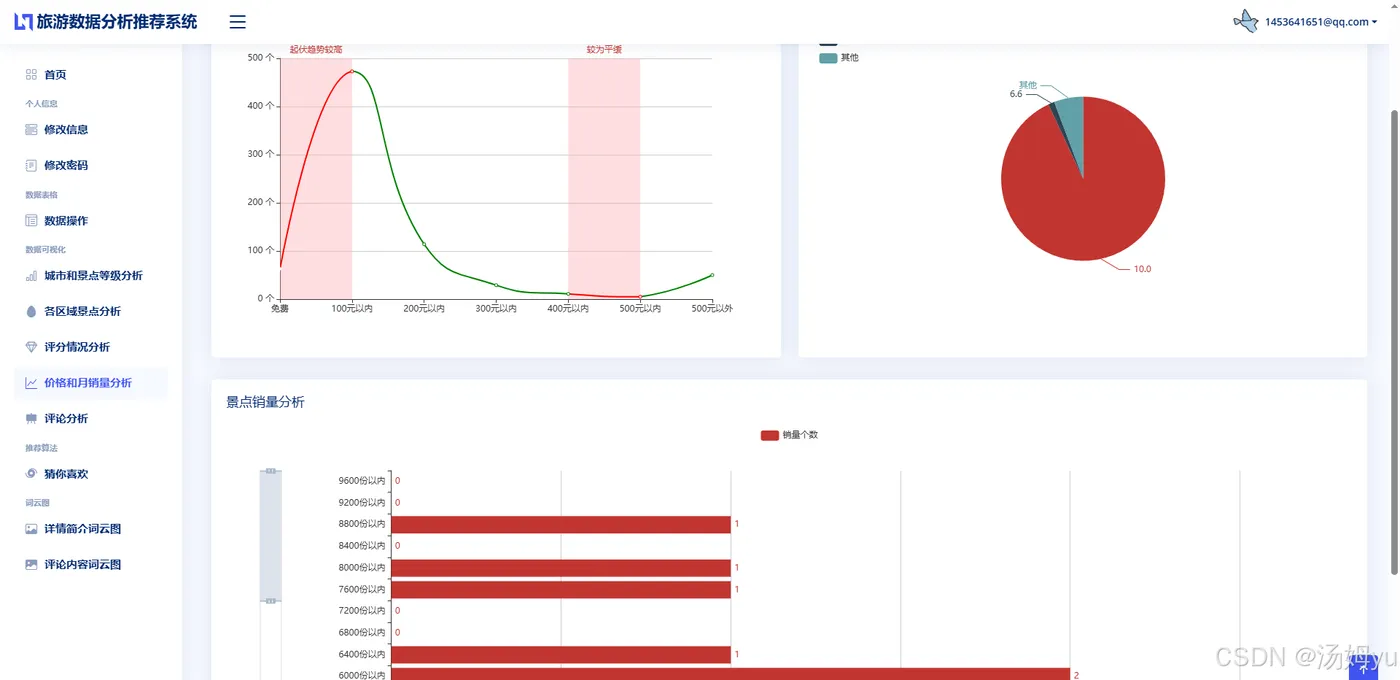Toggle the 销量个数 legend series

790,435
